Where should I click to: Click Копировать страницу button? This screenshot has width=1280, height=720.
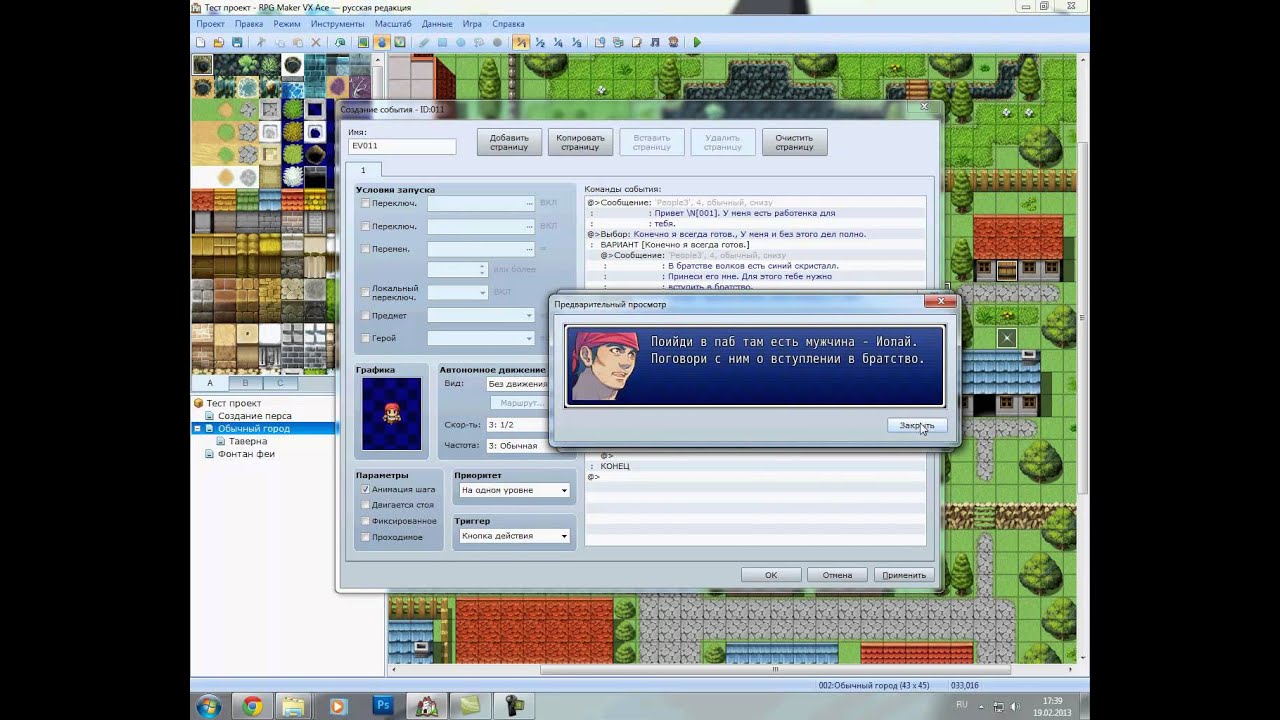pyautogui.click(x=580, y=142)
